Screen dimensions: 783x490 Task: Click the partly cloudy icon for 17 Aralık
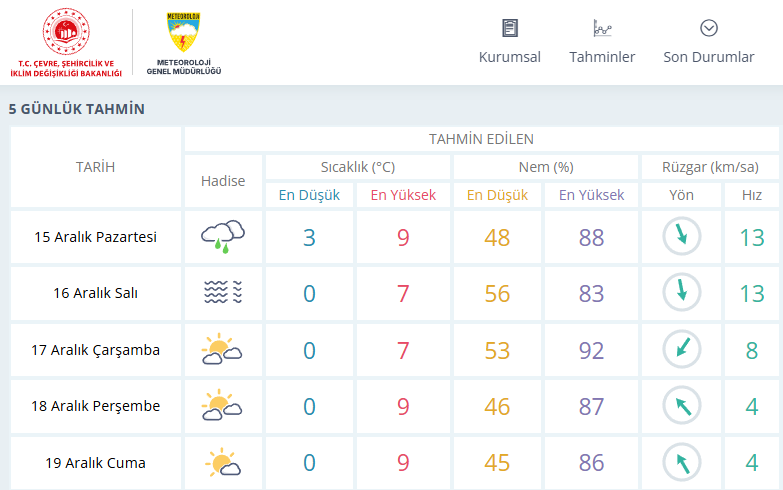(222, 350)
